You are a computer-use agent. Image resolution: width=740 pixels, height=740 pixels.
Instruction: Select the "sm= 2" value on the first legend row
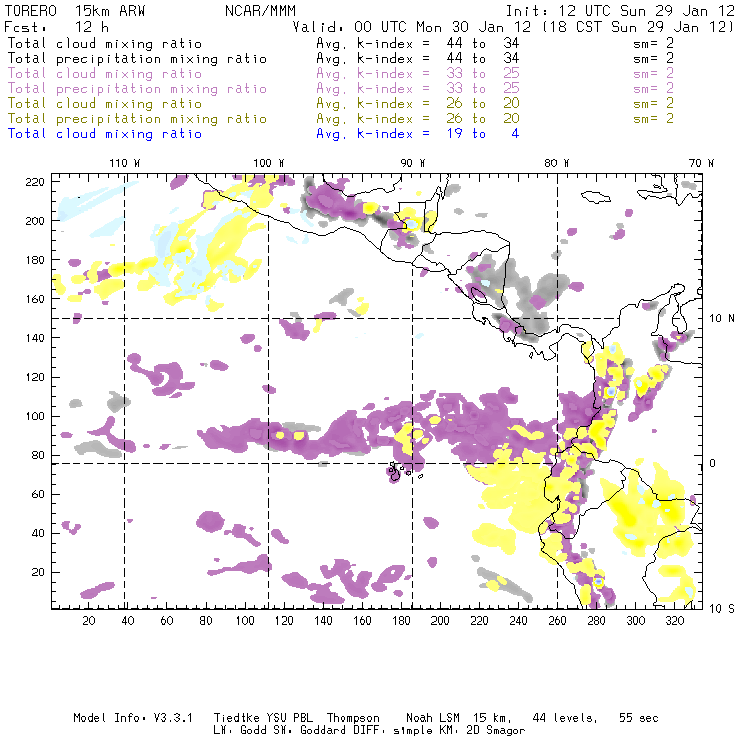pos(653,43)
